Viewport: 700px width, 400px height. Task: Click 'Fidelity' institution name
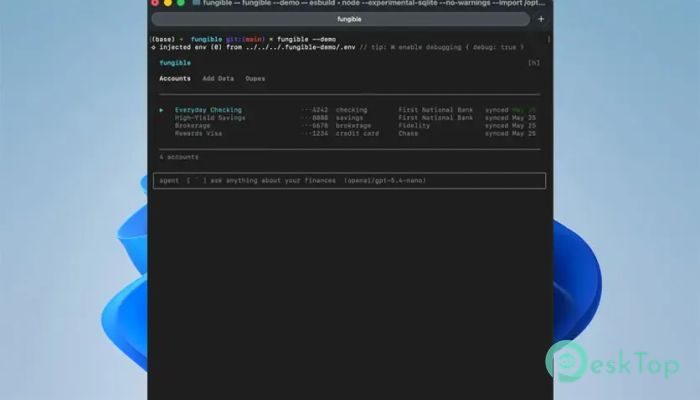(414, 126)
